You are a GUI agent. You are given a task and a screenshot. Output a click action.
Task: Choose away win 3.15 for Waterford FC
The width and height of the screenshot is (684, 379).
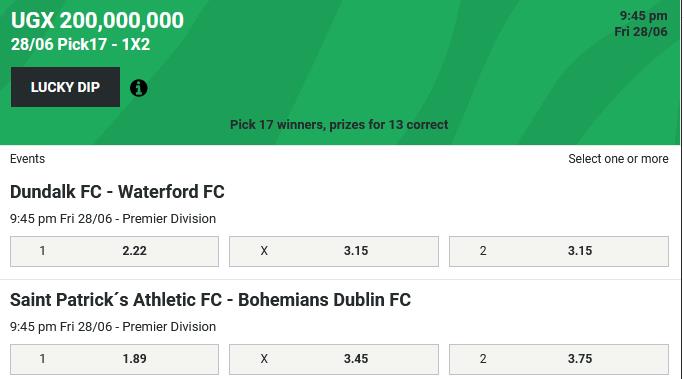[559, 251]
